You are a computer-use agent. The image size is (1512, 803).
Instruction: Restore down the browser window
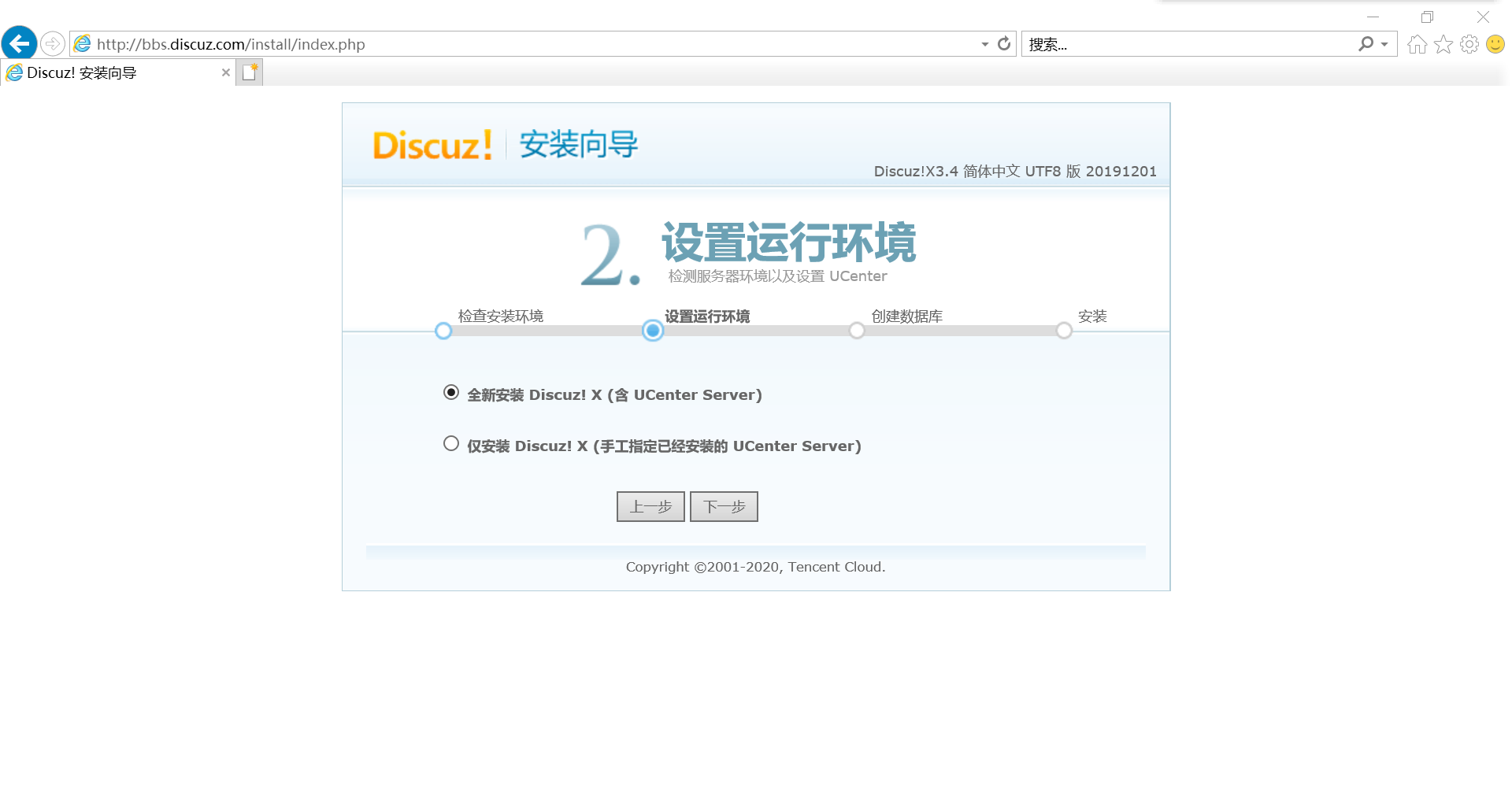pyautogui.click(x=1427, y=17)
